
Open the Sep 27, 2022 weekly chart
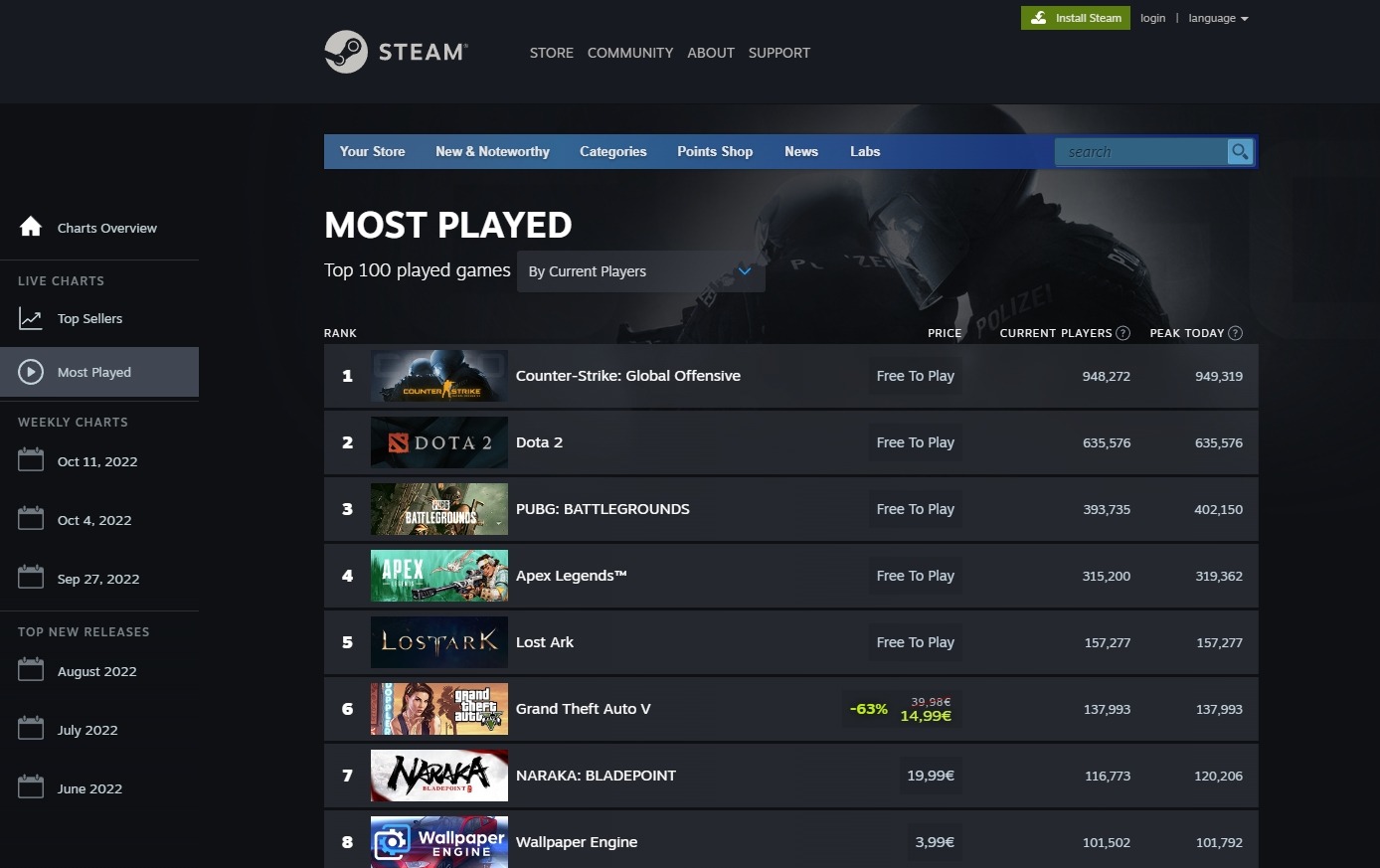coord(97,579)
